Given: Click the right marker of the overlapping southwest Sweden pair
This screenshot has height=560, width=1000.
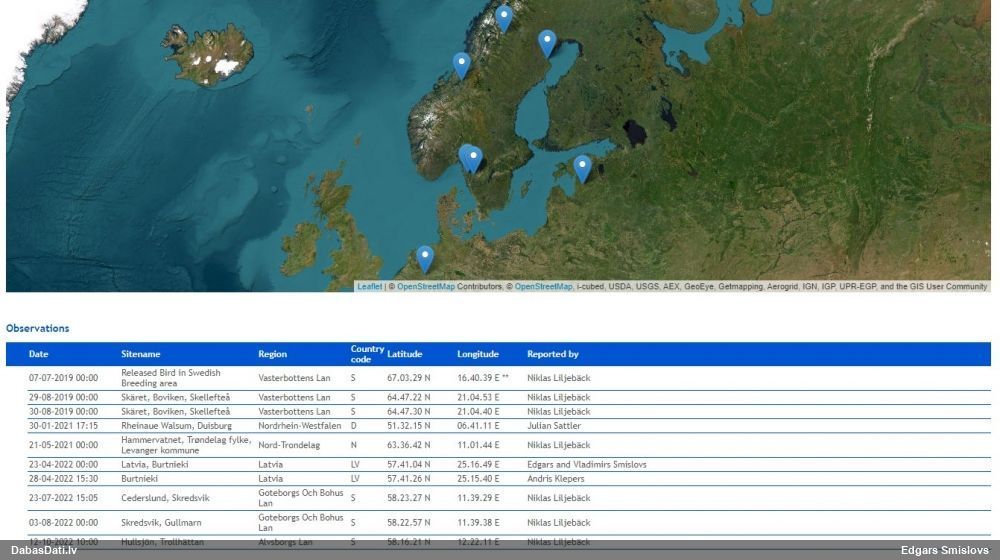Looking at the screenshot, I should click(x=475, y=159).
